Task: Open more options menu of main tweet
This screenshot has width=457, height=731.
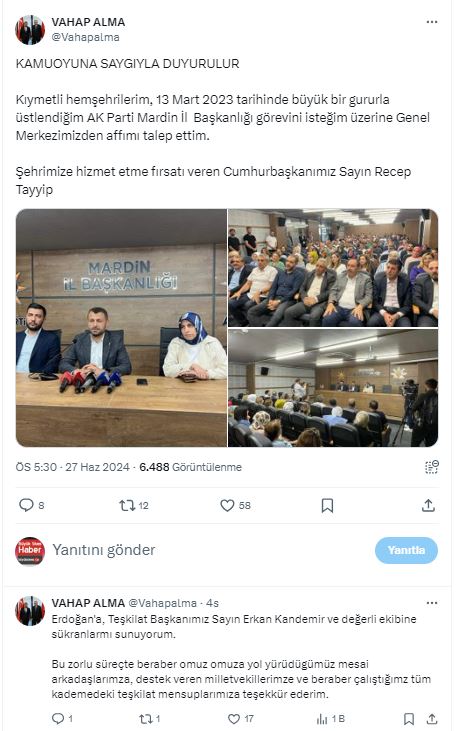Action: point(432,22)
